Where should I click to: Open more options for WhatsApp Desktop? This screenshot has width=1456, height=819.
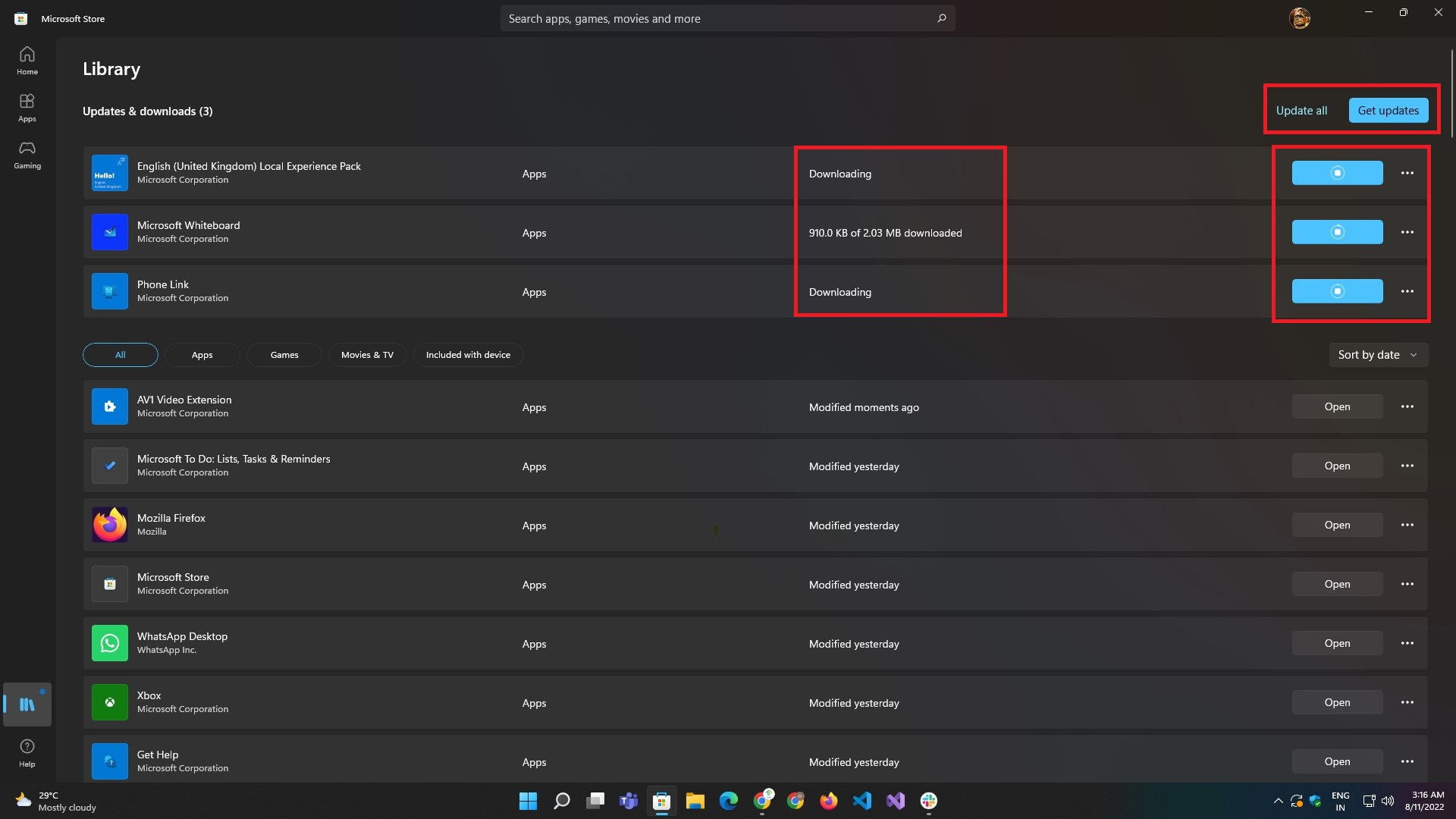[x=1407, y=643]
